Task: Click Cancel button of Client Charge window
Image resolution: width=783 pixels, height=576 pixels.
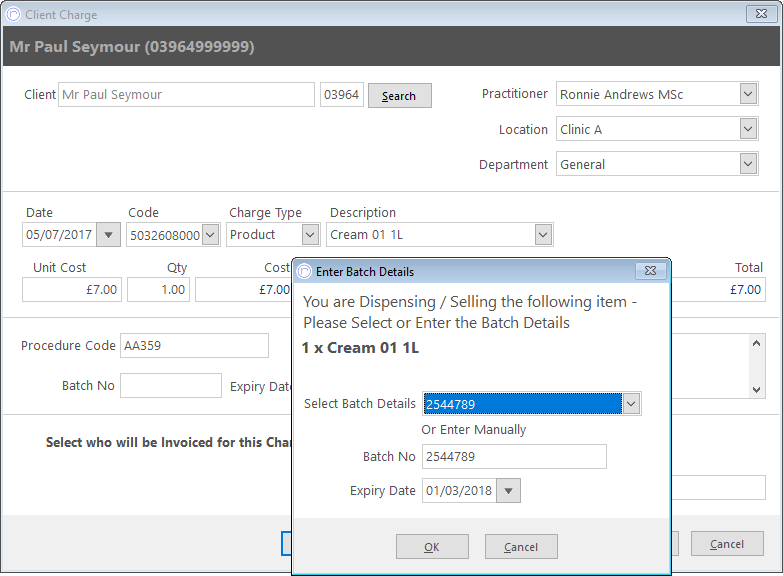Action: point(727,544)
